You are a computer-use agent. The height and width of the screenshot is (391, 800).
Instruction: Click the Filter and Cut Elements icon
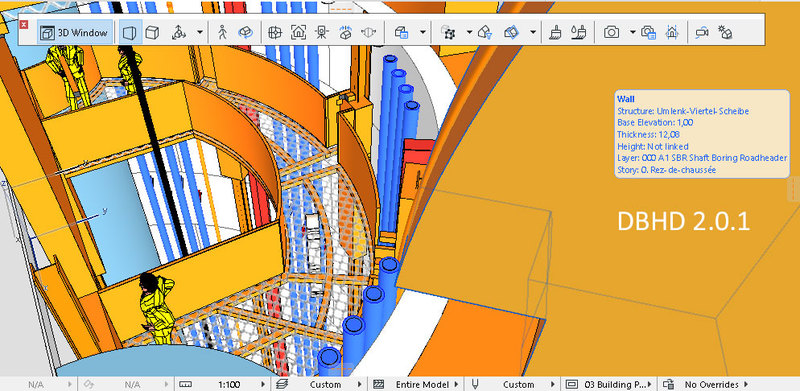[x=402, y=33]
